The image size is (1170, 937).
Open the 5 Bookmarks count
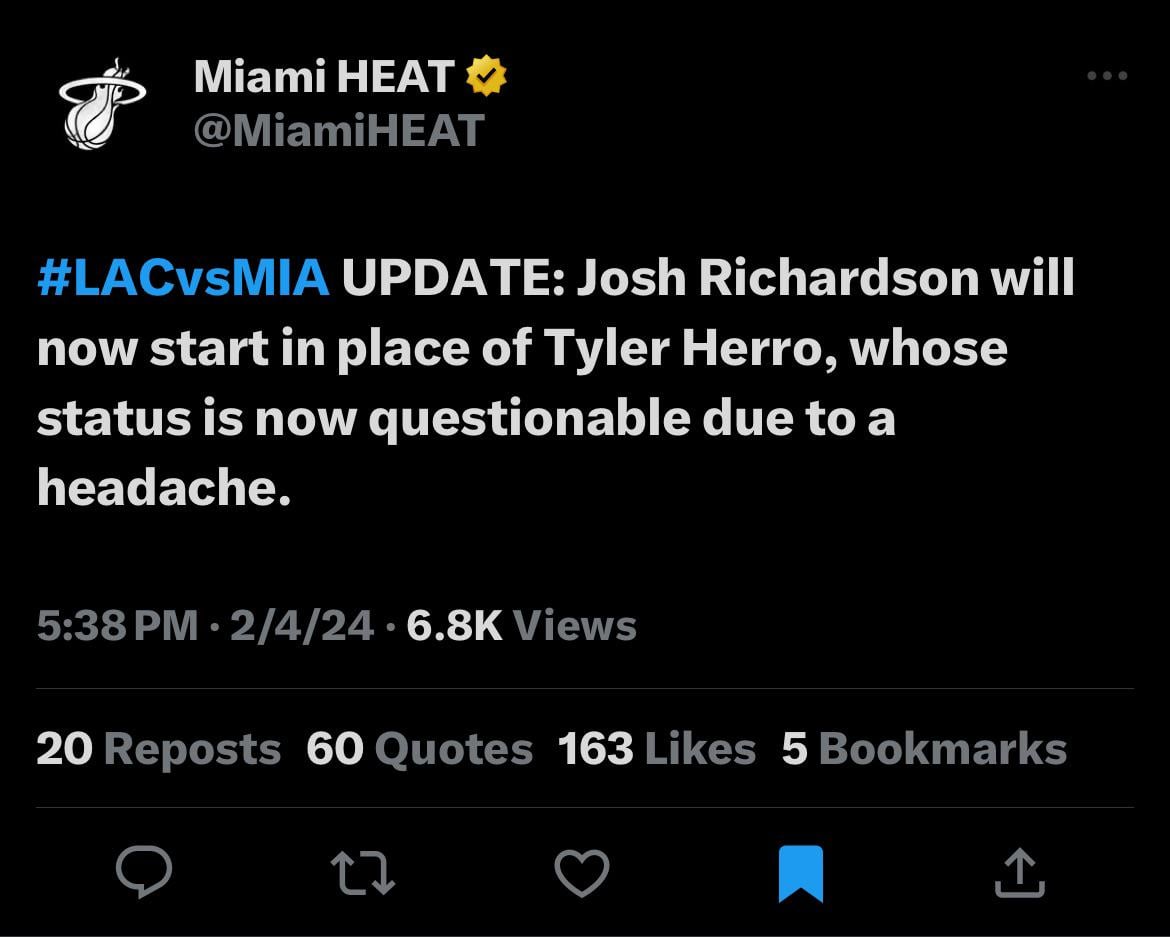click(924, 749)
